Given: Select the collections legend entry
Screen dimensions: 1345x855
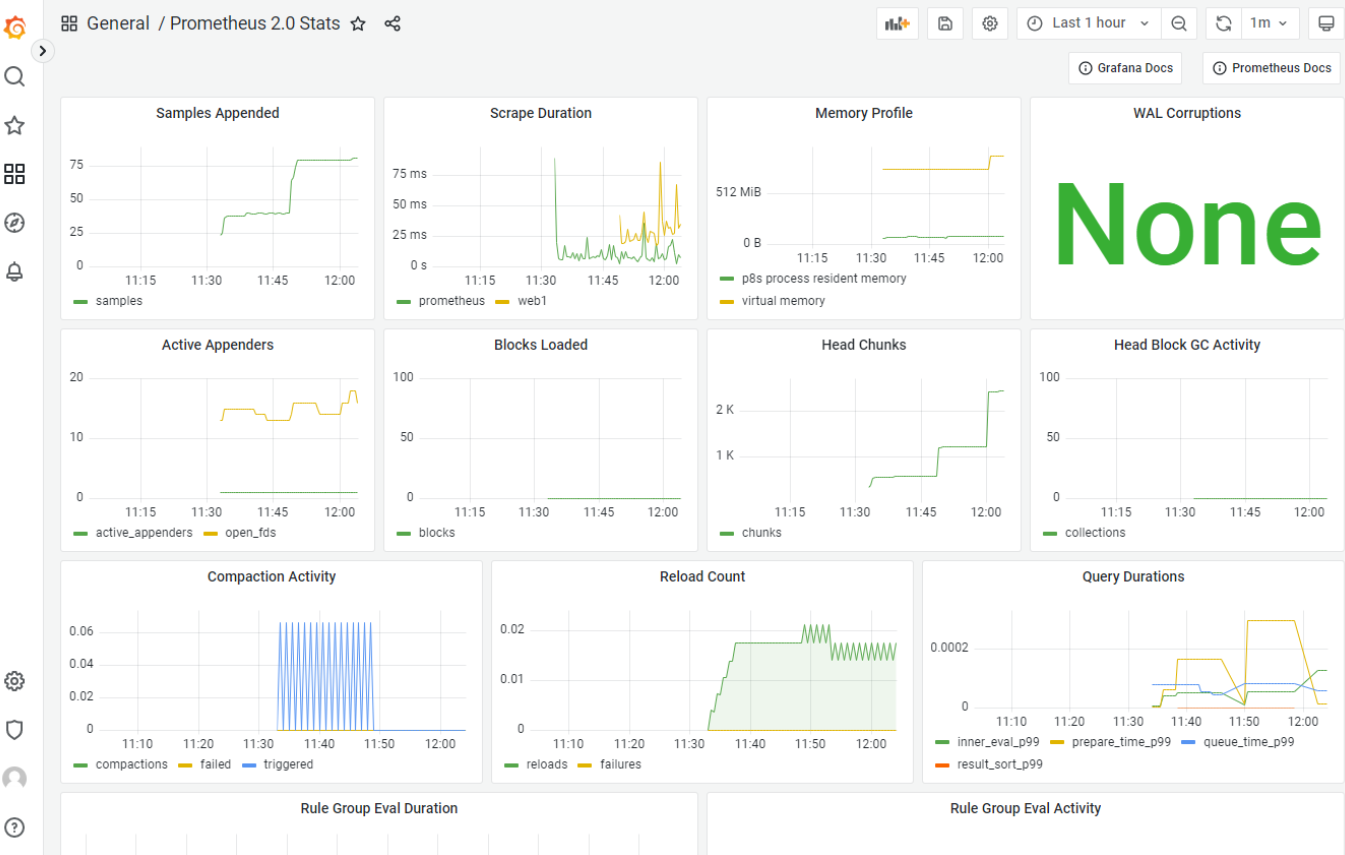Looking at the screenshot, I should [1095, 533].
